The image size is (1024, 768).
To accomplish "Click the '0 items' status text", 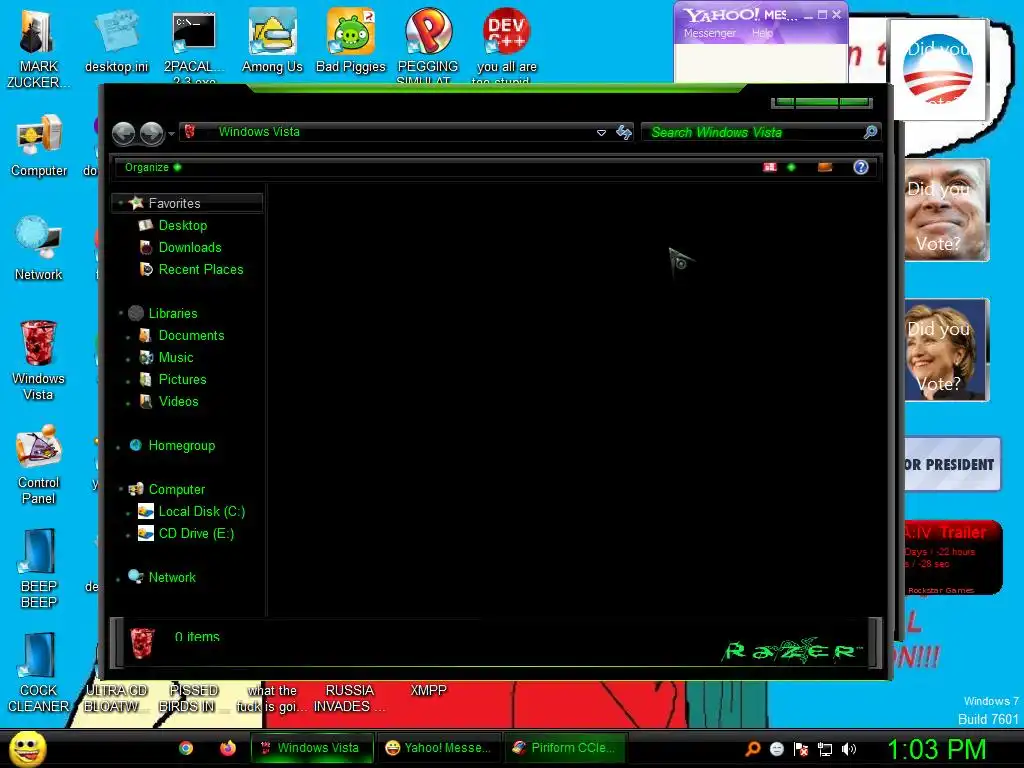I will [197, 636].
